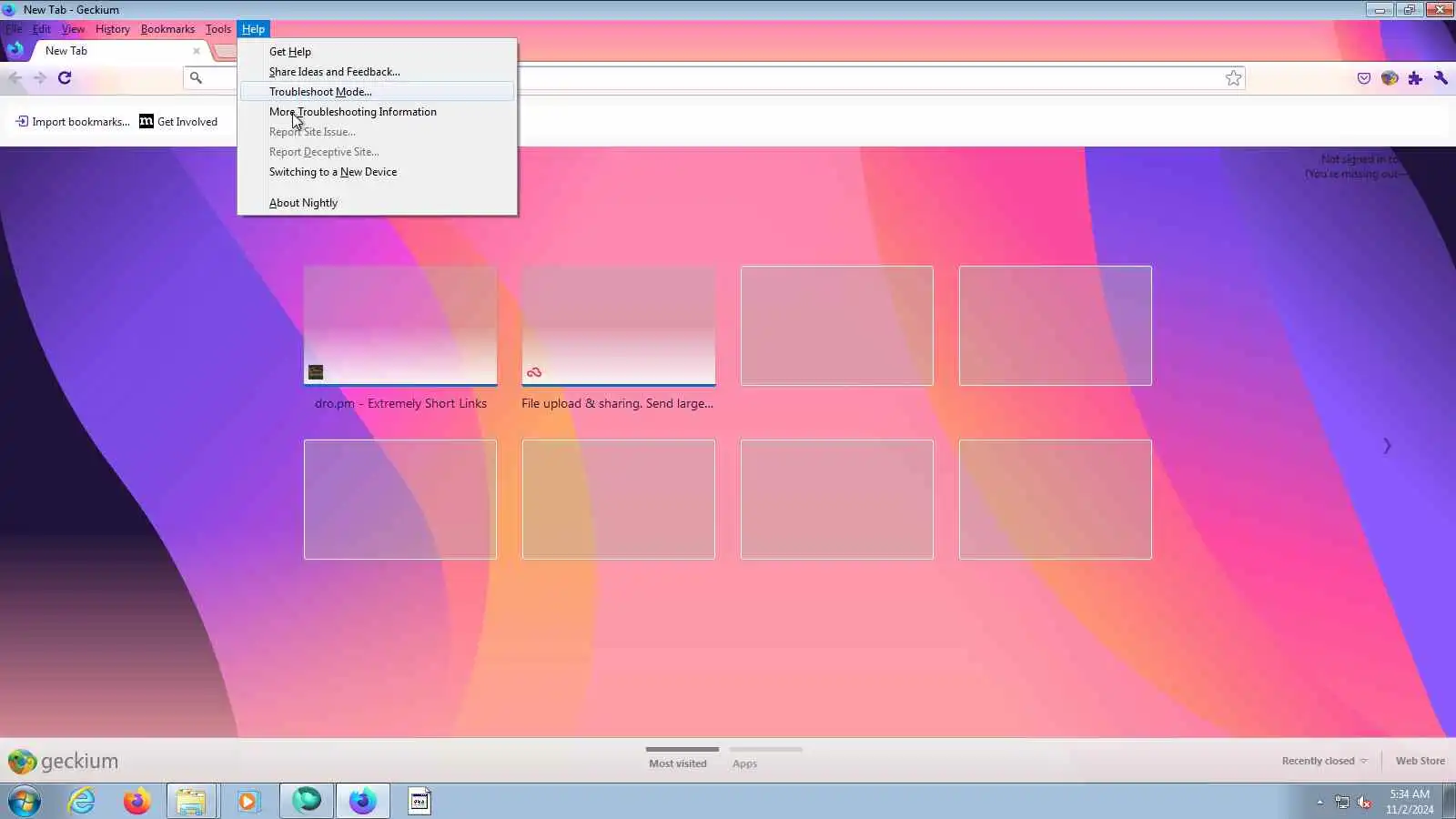Open the Get Involved bookmark
The height and width of the screenshot is (819, 1456).
[x=178, y=122]
